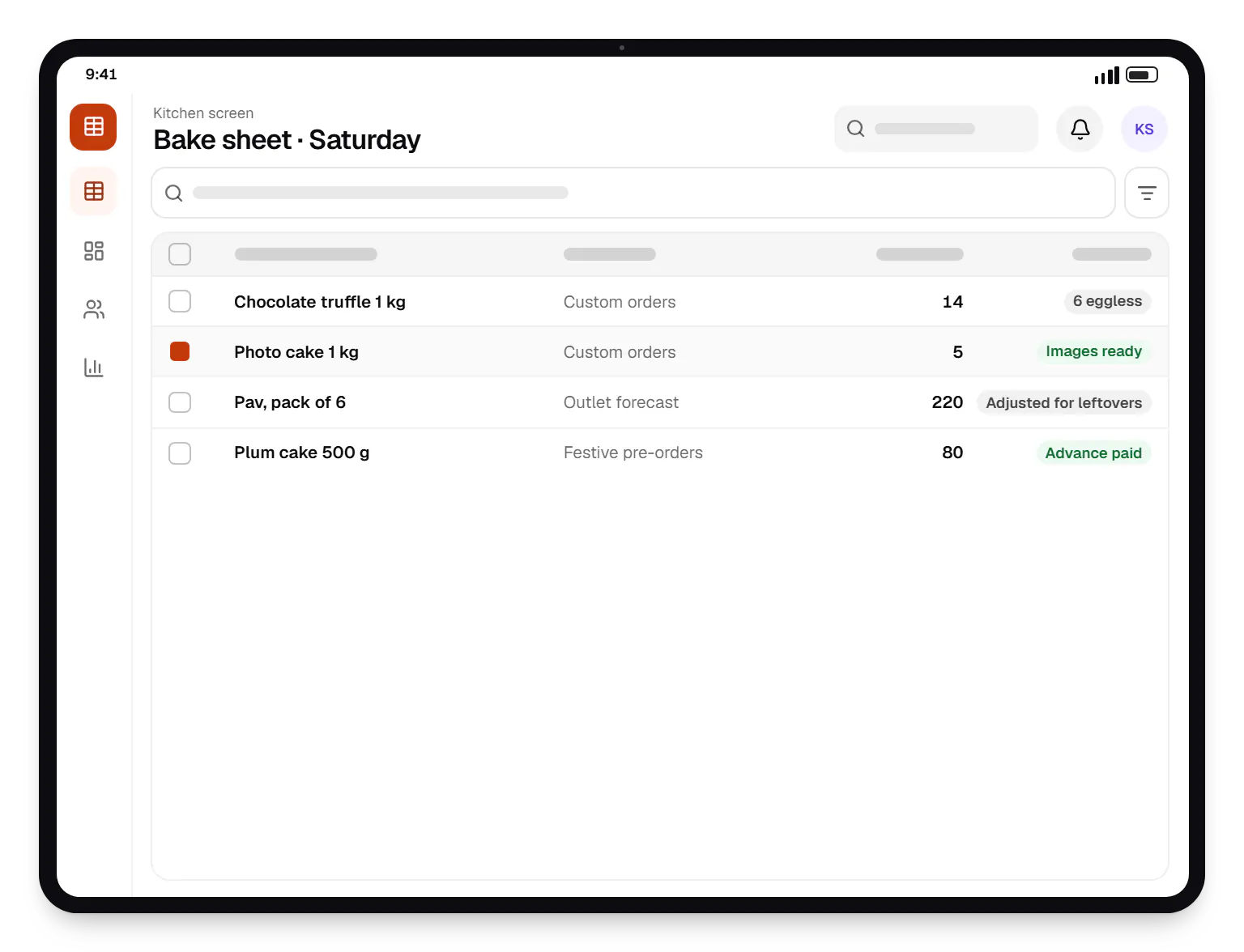Check the Pav, pack of 6 row
Viewport: 1244px width, 952px height.
click(180, 402)
